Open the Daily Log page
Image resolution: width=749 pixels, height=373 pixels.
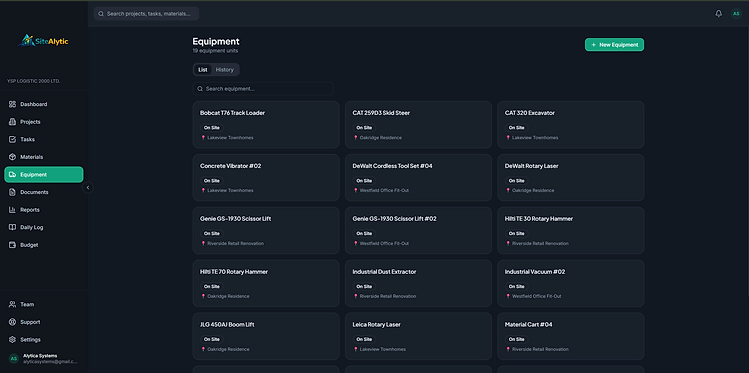click(x=43, y=227)
